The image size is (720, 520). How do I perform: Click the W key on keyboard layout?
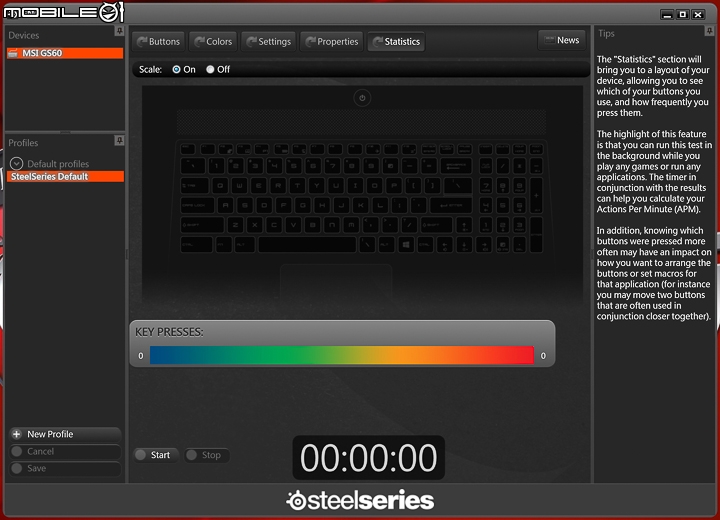point(239,186)
